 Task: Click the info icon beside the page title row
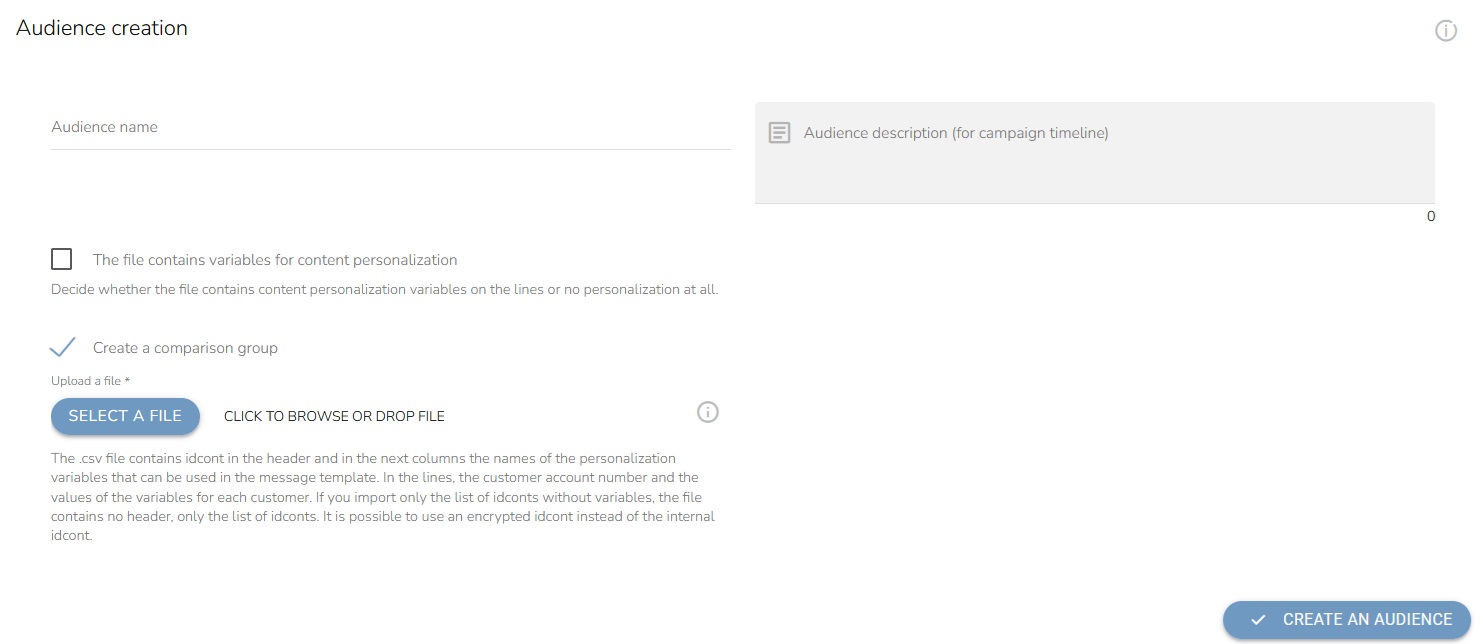tap(1446, 31)
